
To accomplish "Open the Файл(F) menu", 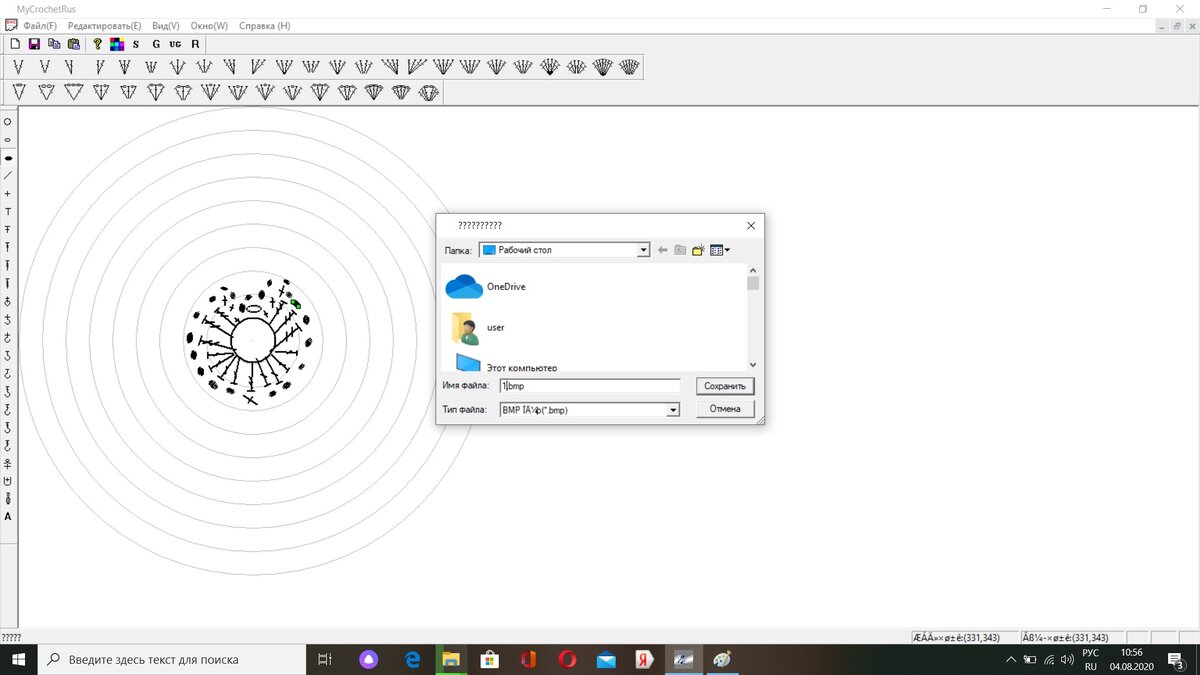I will coord(40,25).
